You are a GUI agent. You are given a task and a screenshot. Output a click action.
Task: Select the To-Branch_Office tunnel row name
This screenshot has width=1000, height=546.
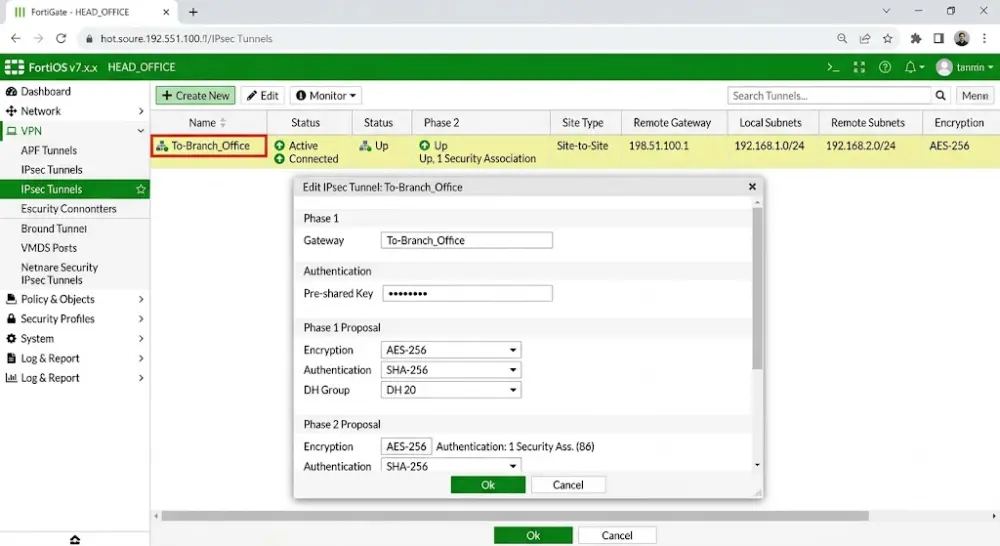(x=209, y=146)
